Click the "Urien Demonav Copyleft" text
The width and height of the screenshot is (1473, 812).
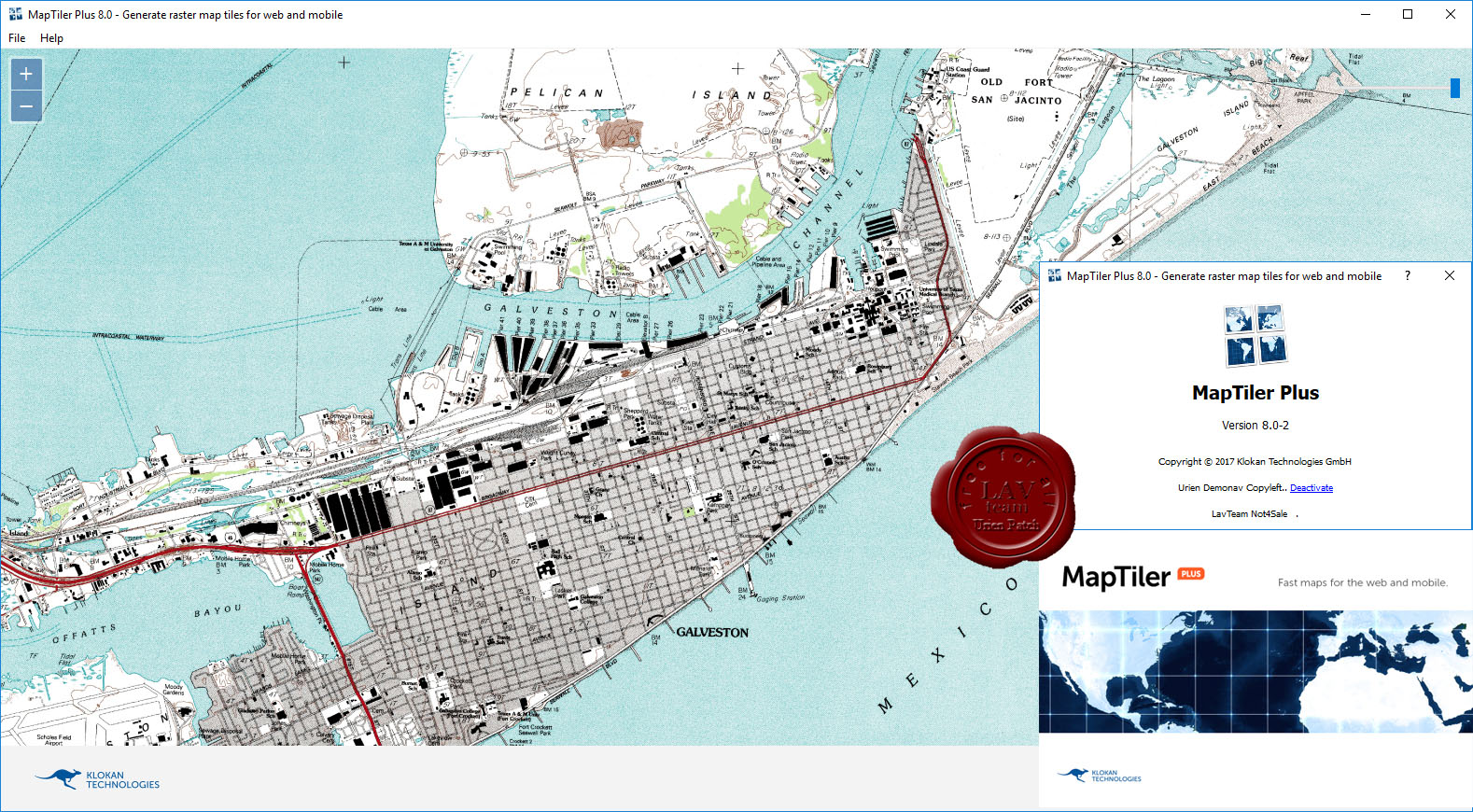click(1231, 488)
